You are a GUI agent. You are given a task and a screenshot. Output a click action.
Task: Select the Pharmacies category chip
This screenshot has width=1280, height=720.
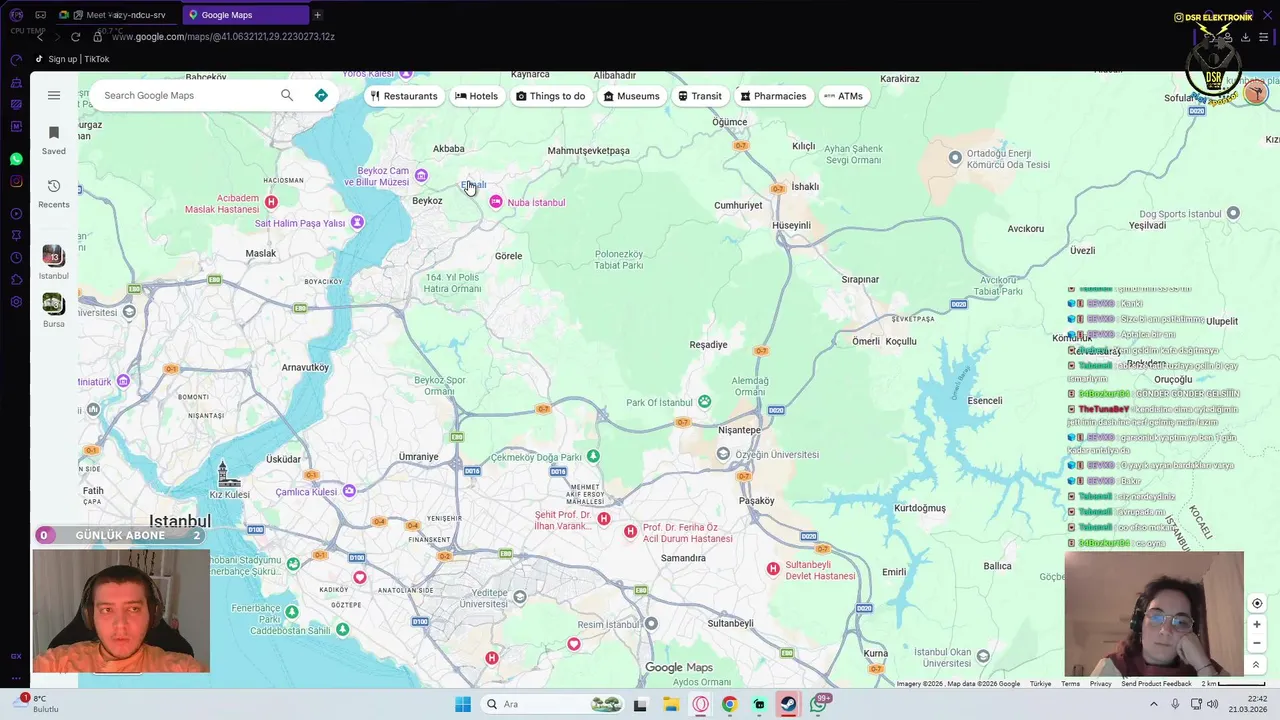click(773, 96)
